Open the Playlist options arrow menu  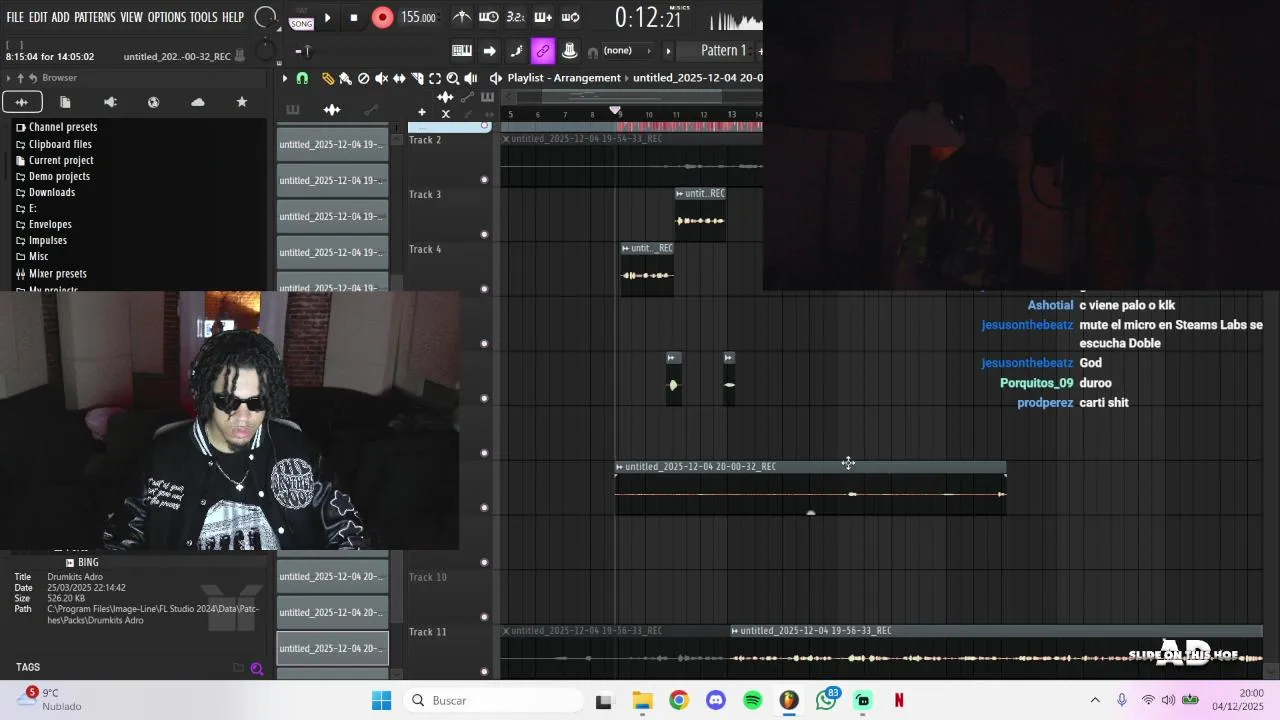tap(285, 78)
